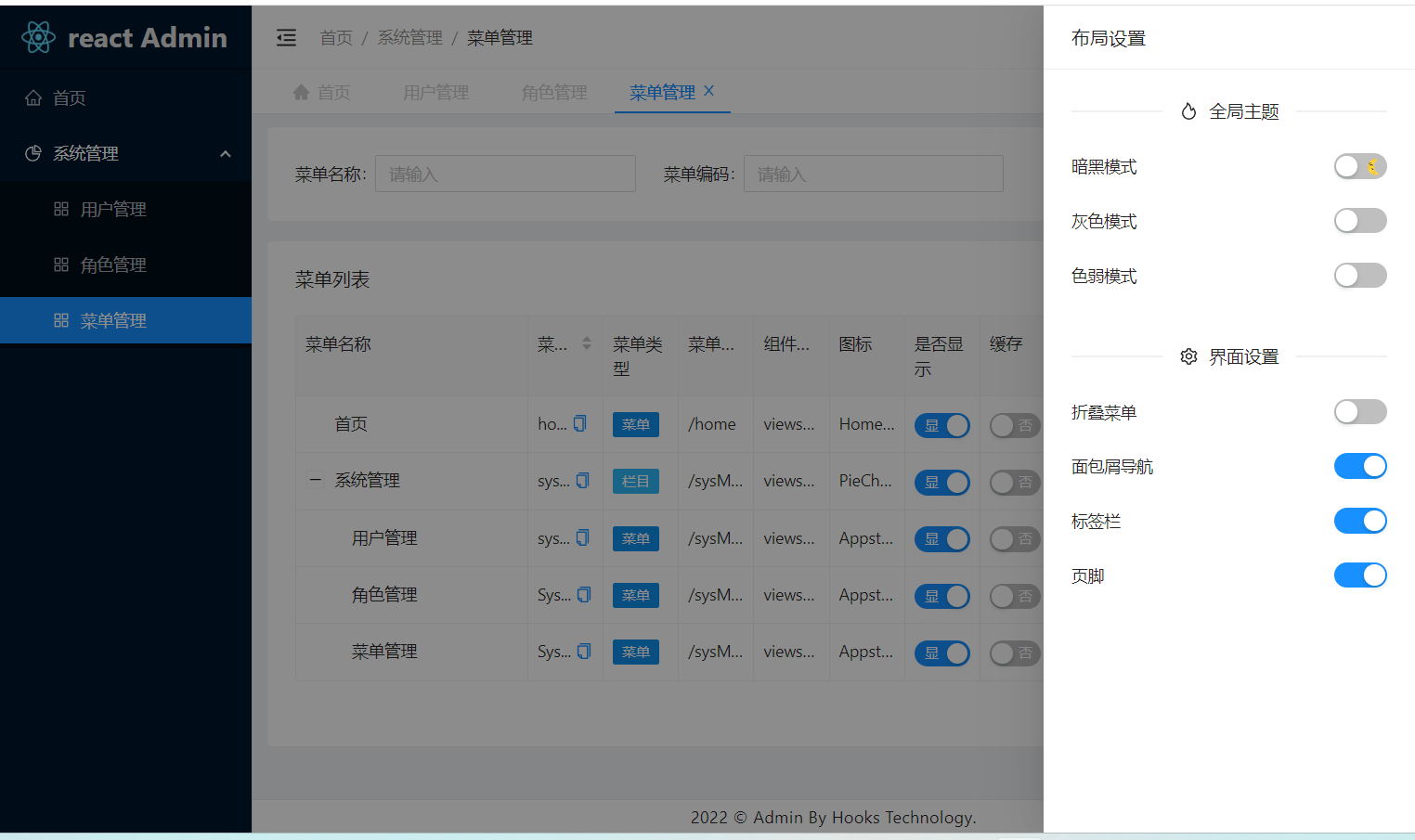Click the flame icon next to 全局主题
Viewport: 1415px width, 840px height.
[x=1188, y=111]
